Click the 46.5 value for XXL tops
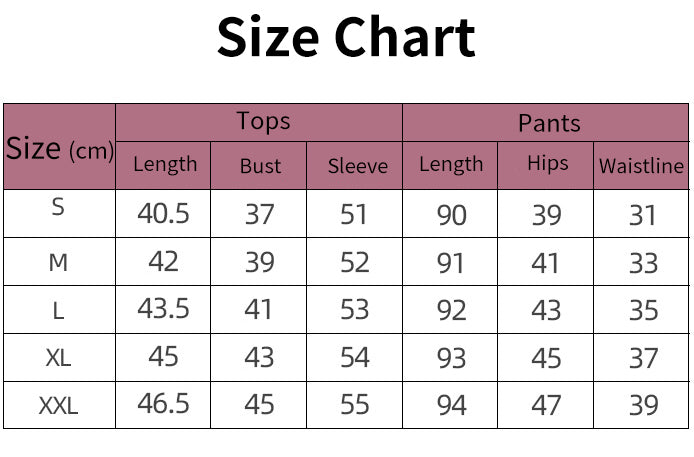The width and height of the screenshot is (694, 457). pyautogui.click(x=163, y=404)
